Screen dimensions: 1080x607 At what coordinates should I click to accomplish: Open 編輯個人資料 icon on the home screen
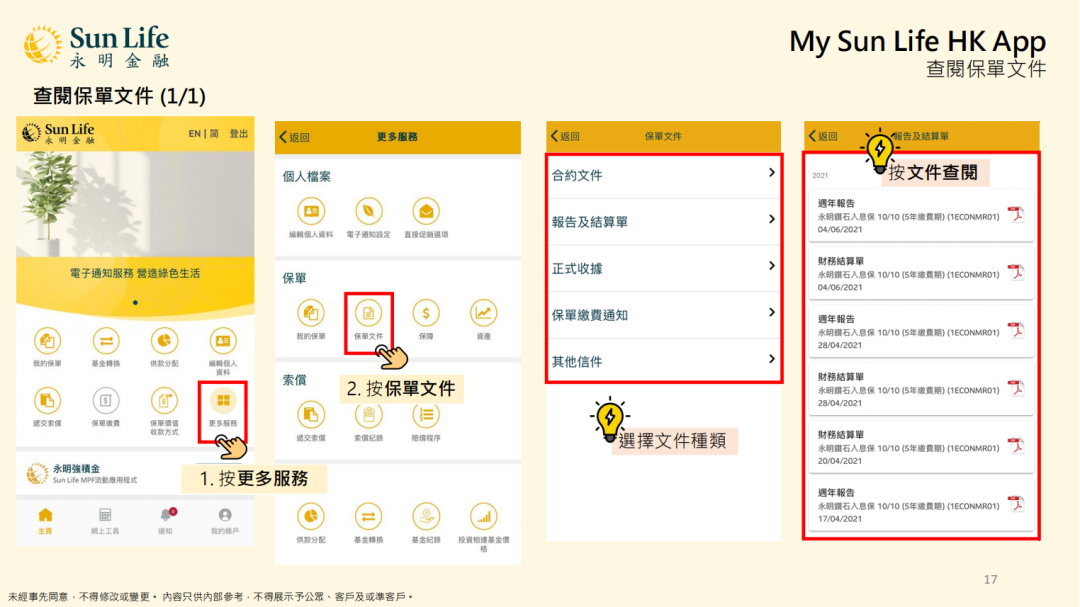[x=222, y=341]
